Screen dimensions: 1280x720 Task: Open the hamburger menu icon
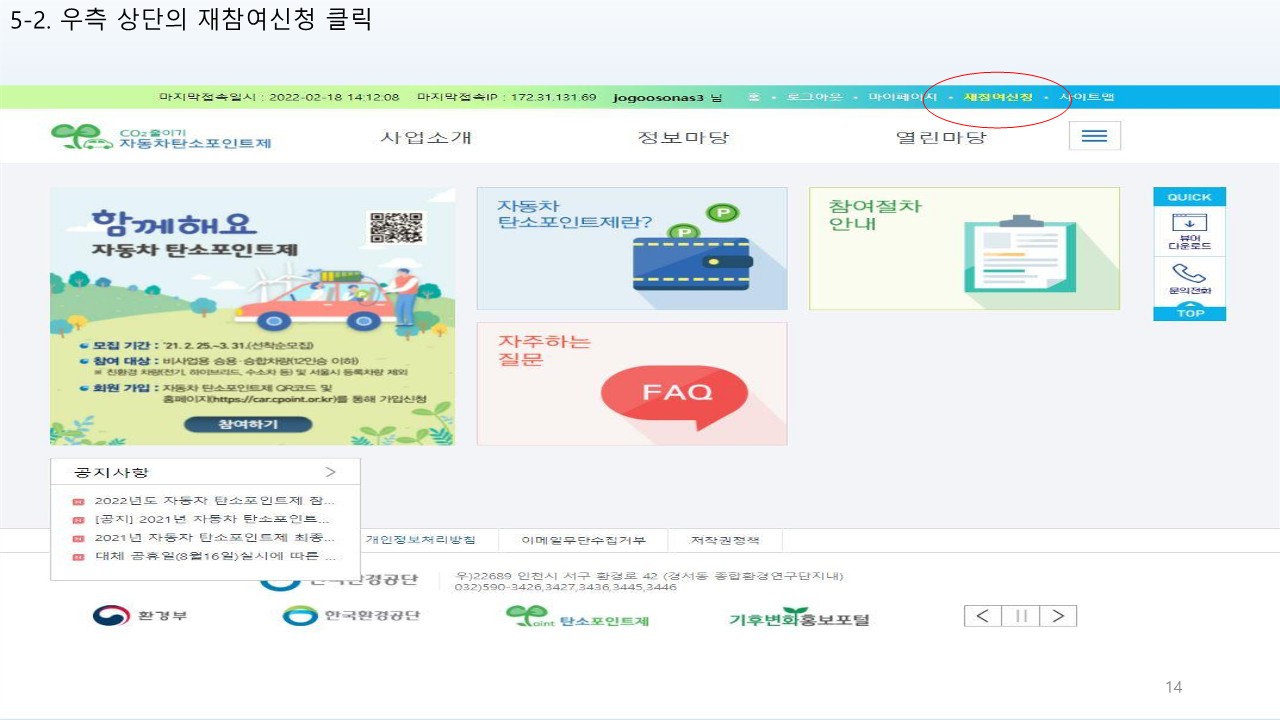tap(1094, 136)
